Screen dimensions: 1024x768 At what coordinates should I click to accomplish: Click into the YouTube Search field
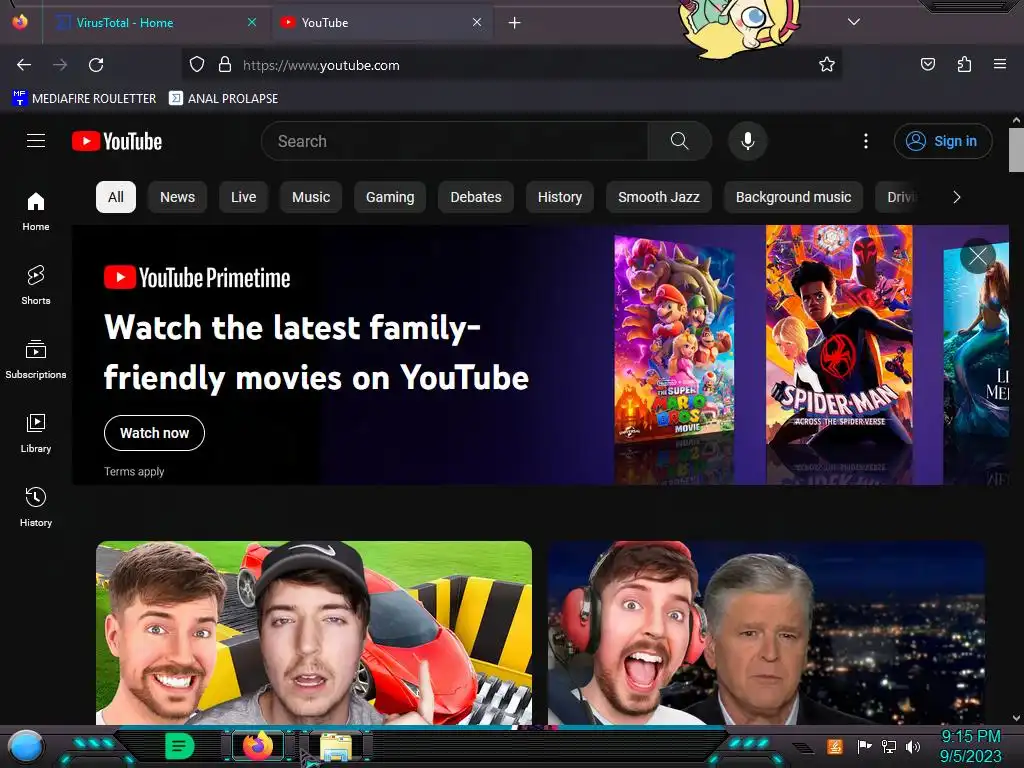pos(455,141)
